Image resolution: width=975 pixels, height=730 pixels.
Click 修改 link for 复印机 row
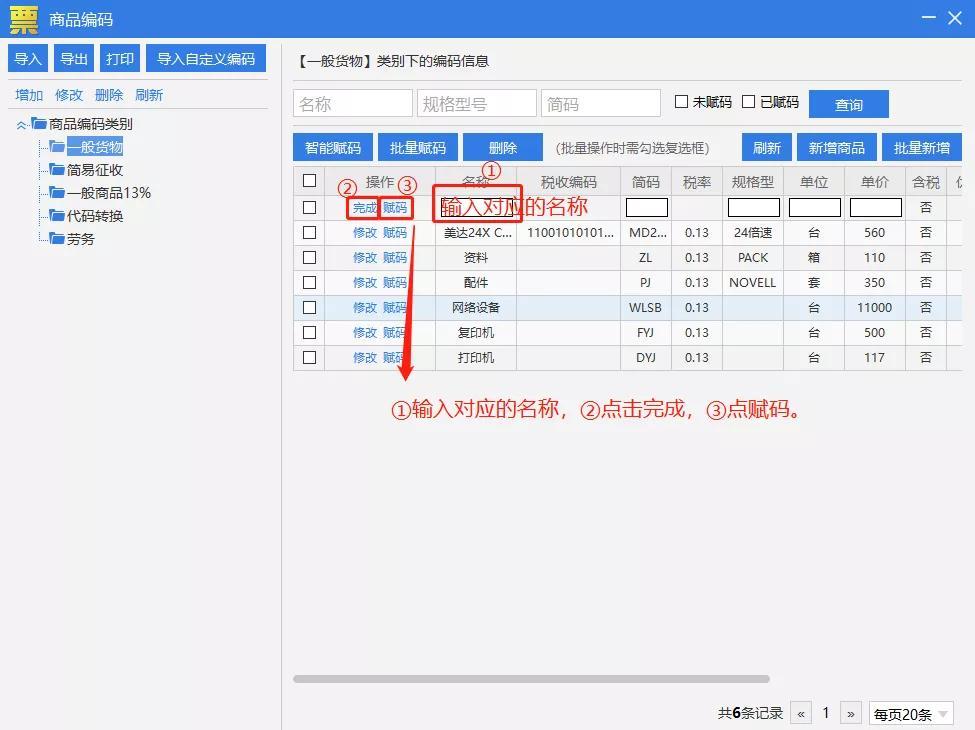[x=364, y=333]
